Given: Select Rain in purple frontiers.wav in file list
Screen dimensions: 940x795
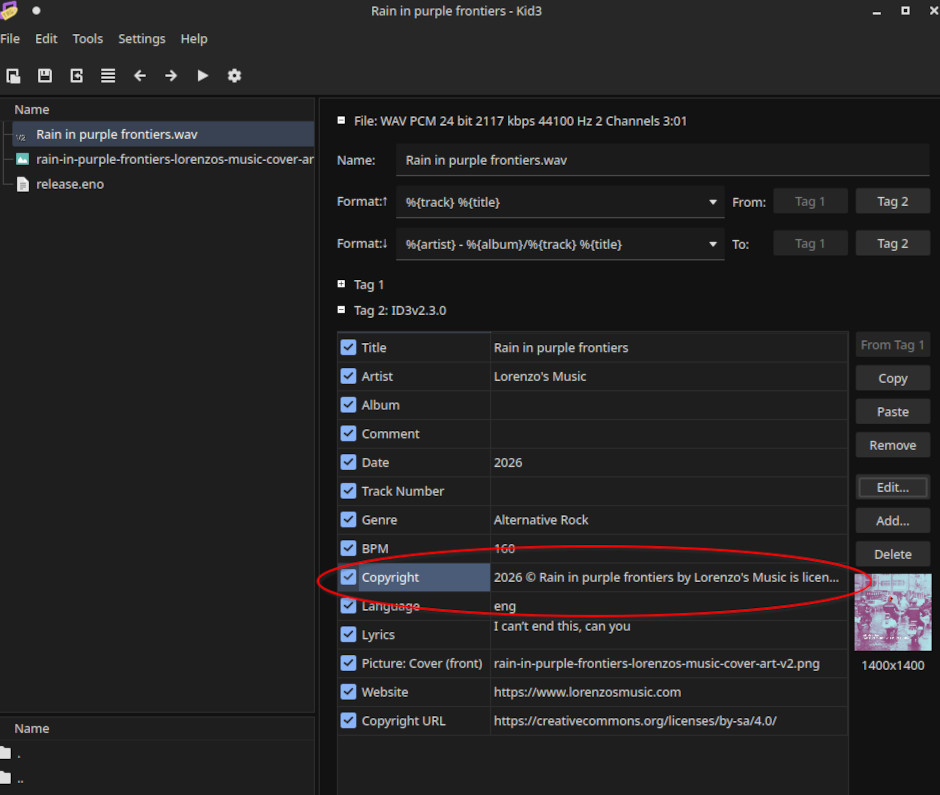Looking at the screenshot, I should (163, 135).
